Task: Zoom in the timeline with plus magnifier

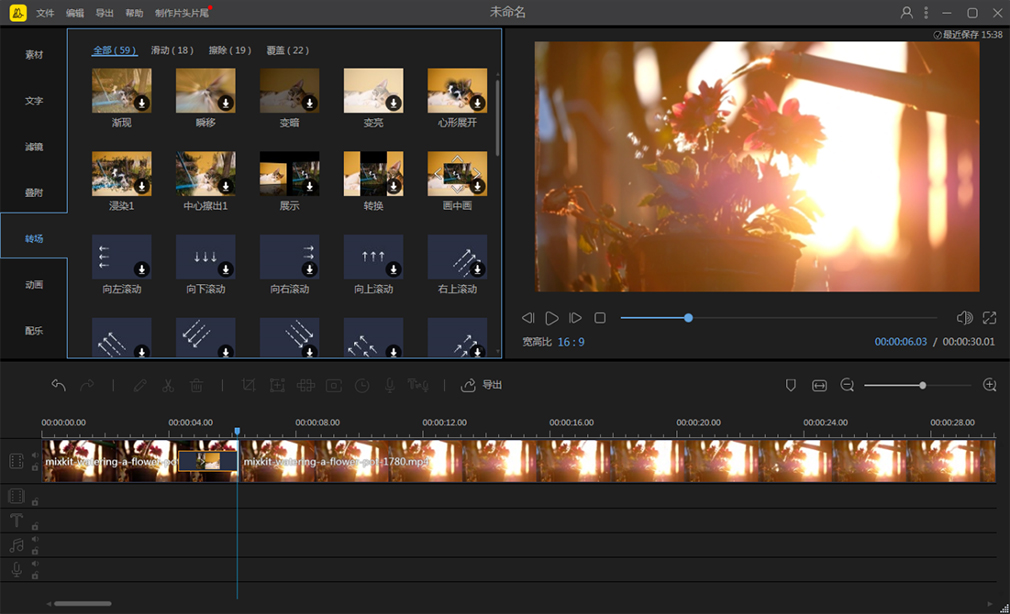Action: click(x=990, y=385)
